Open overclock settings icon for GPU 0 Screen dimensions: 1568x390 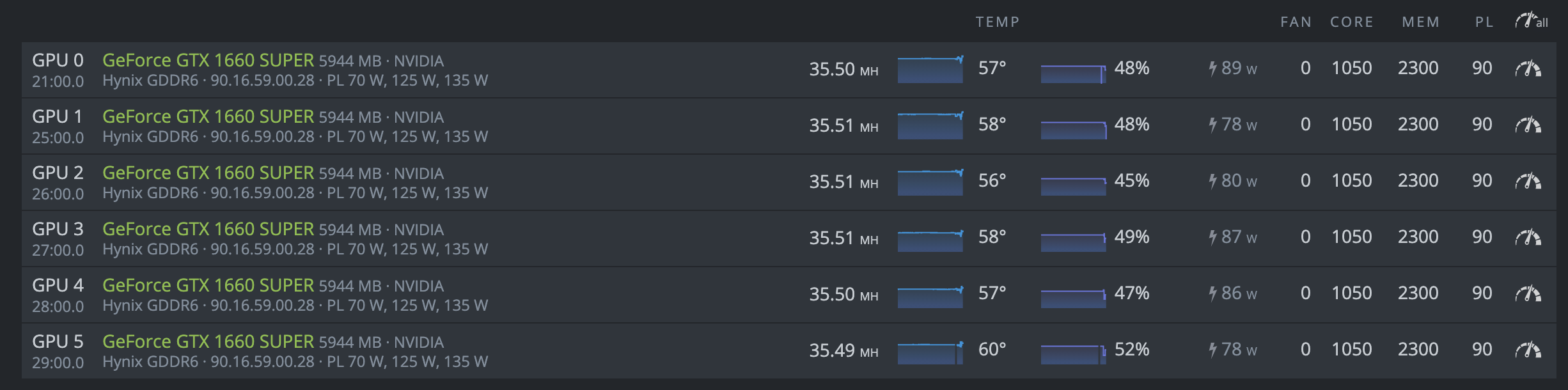(x=1528, y=68)
